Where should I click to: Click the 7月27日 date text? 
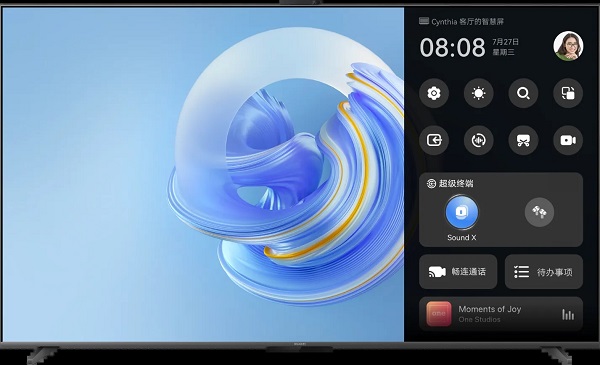505,42
